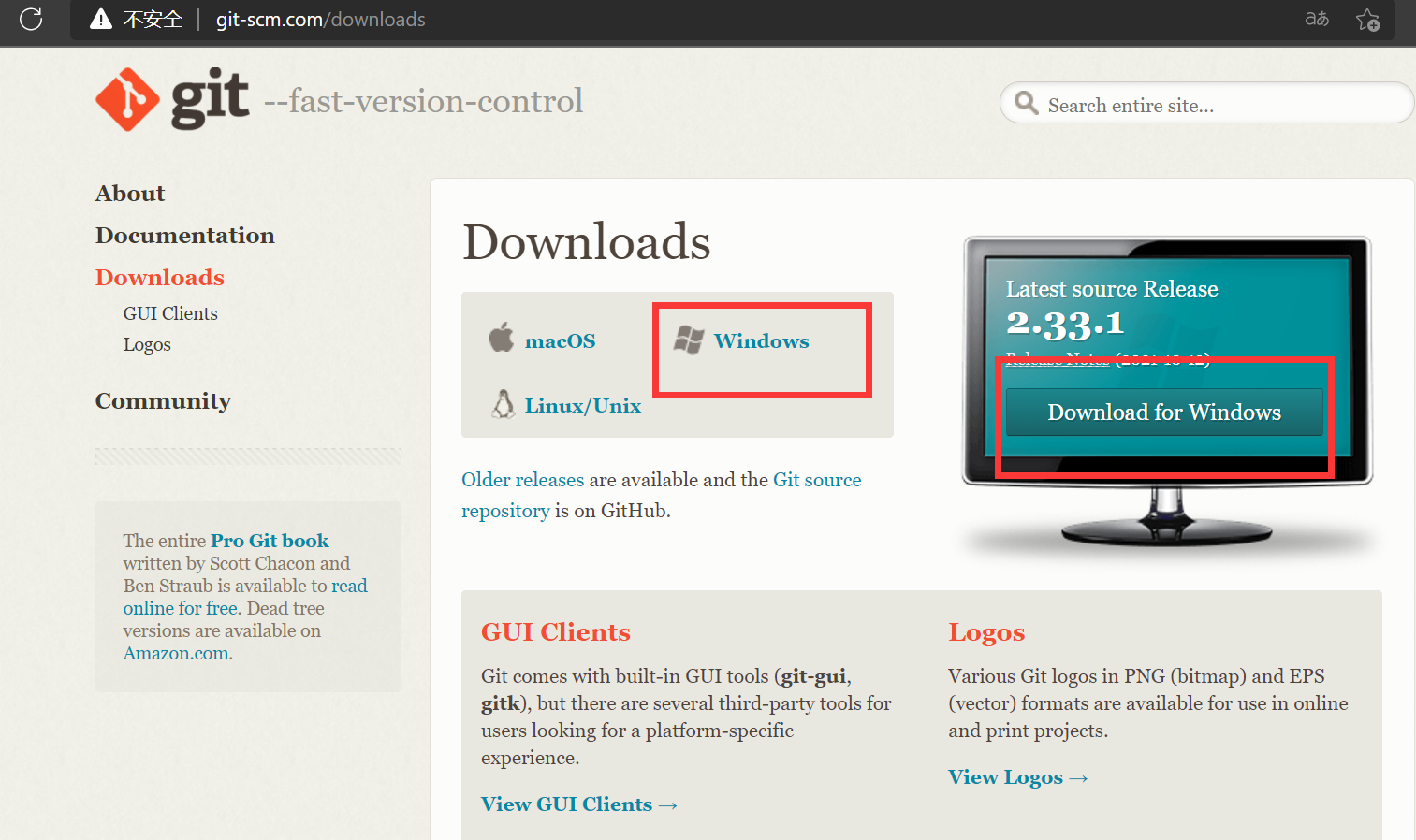Click the git wordmark text logo
The image size is (1416, 840).
tap(211, 97)
